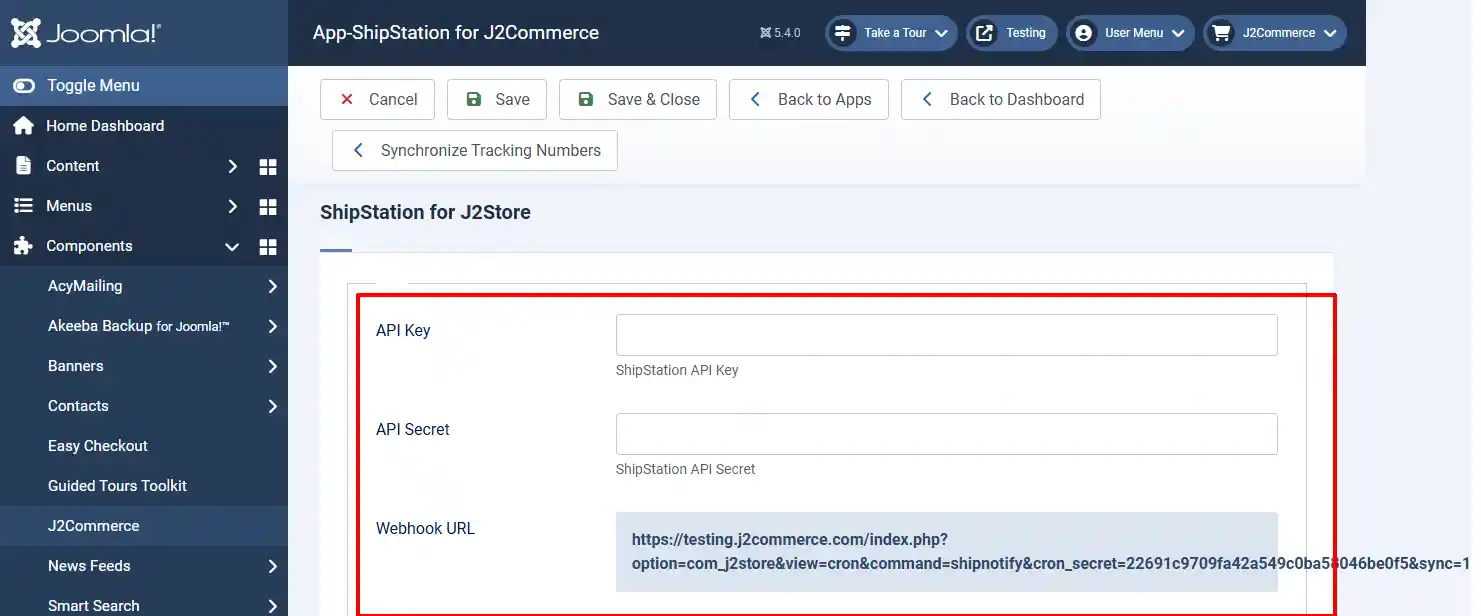Click the API Key label
1481x616 pixels.
tap(403, 330)
